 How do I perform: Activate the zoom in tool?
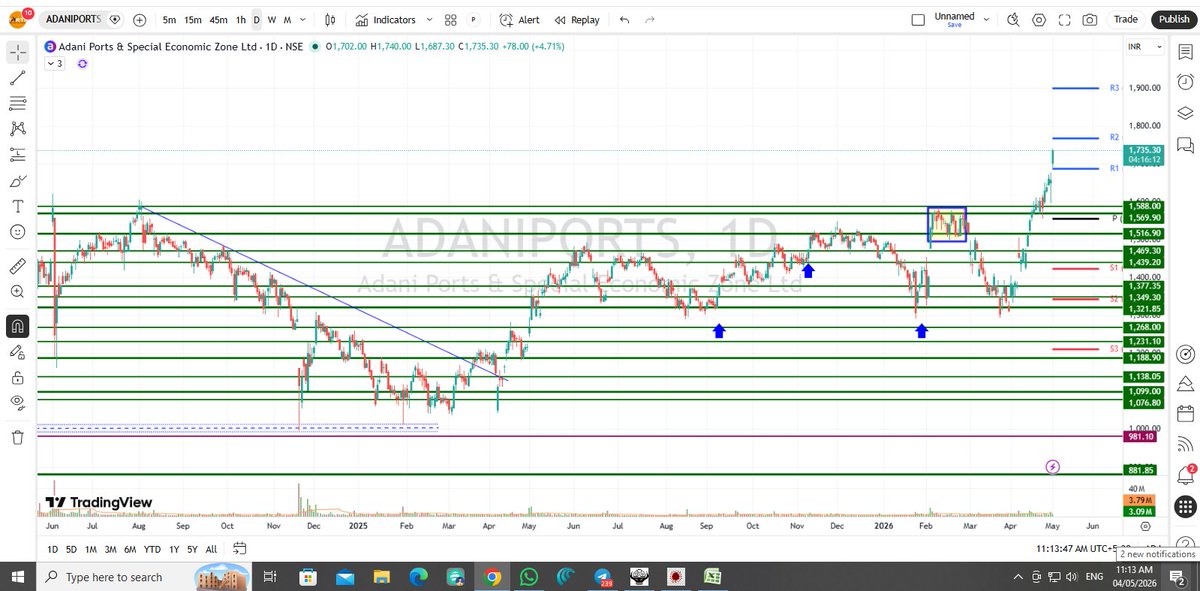[x=18, y=292]
